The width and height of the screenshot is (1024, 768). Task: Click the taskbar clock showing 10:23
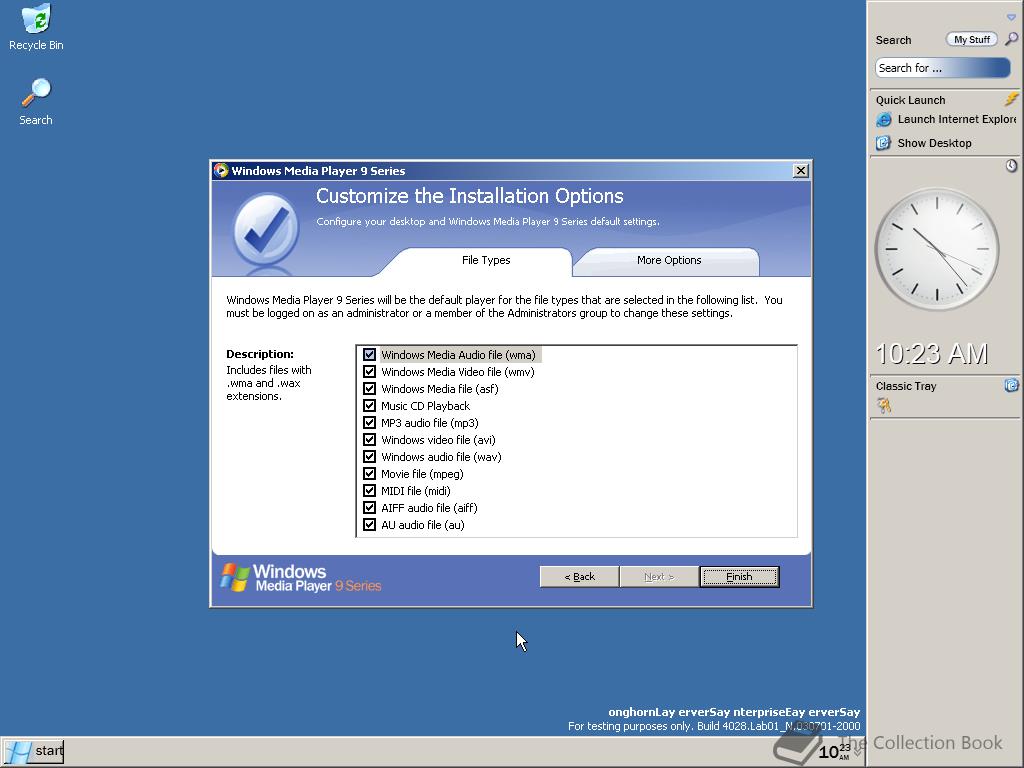click(835, 751)
